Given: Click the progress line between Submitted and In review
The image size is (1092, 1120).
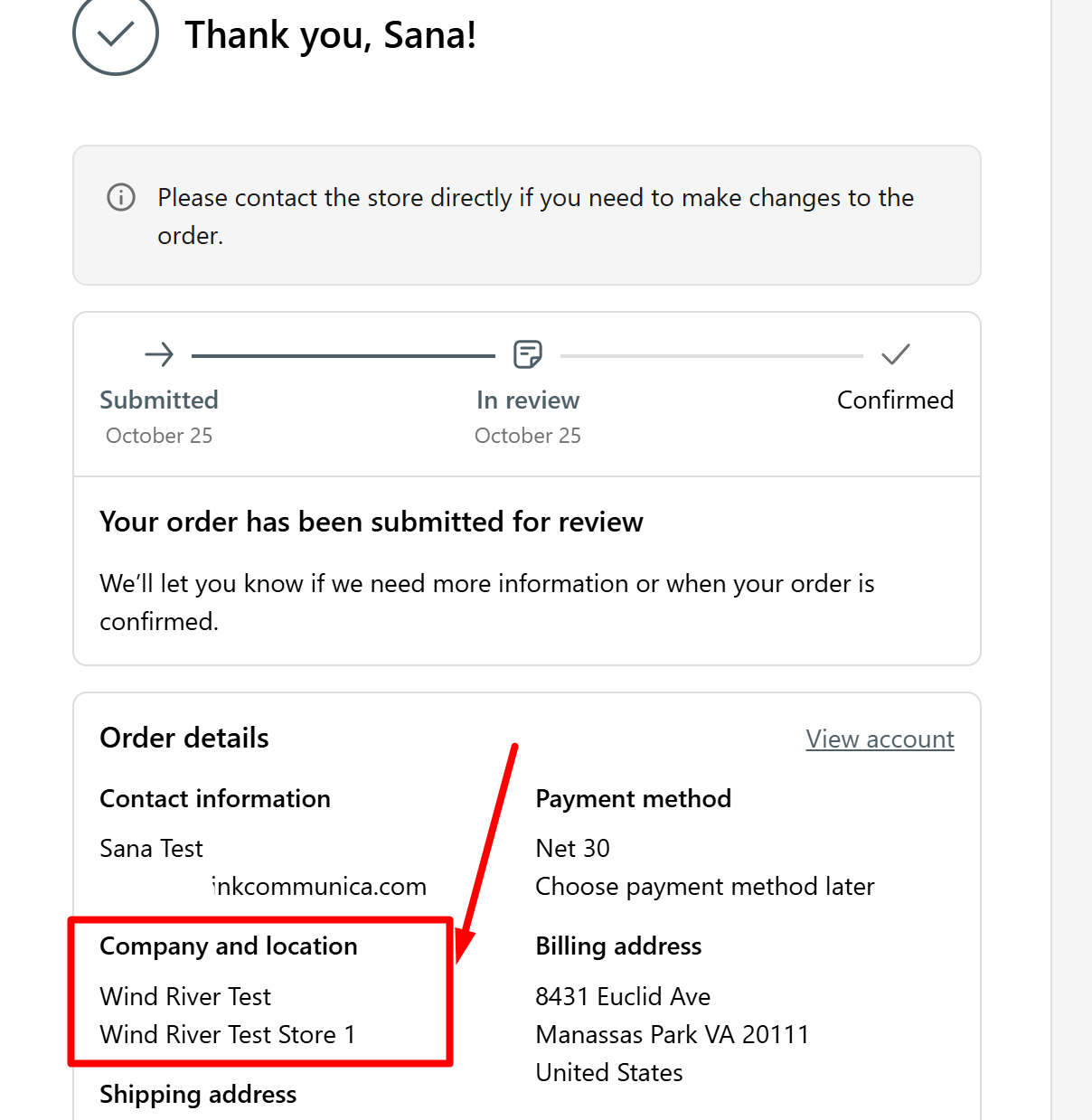Looking at the screenshot, I should click(x=344, y=356).
